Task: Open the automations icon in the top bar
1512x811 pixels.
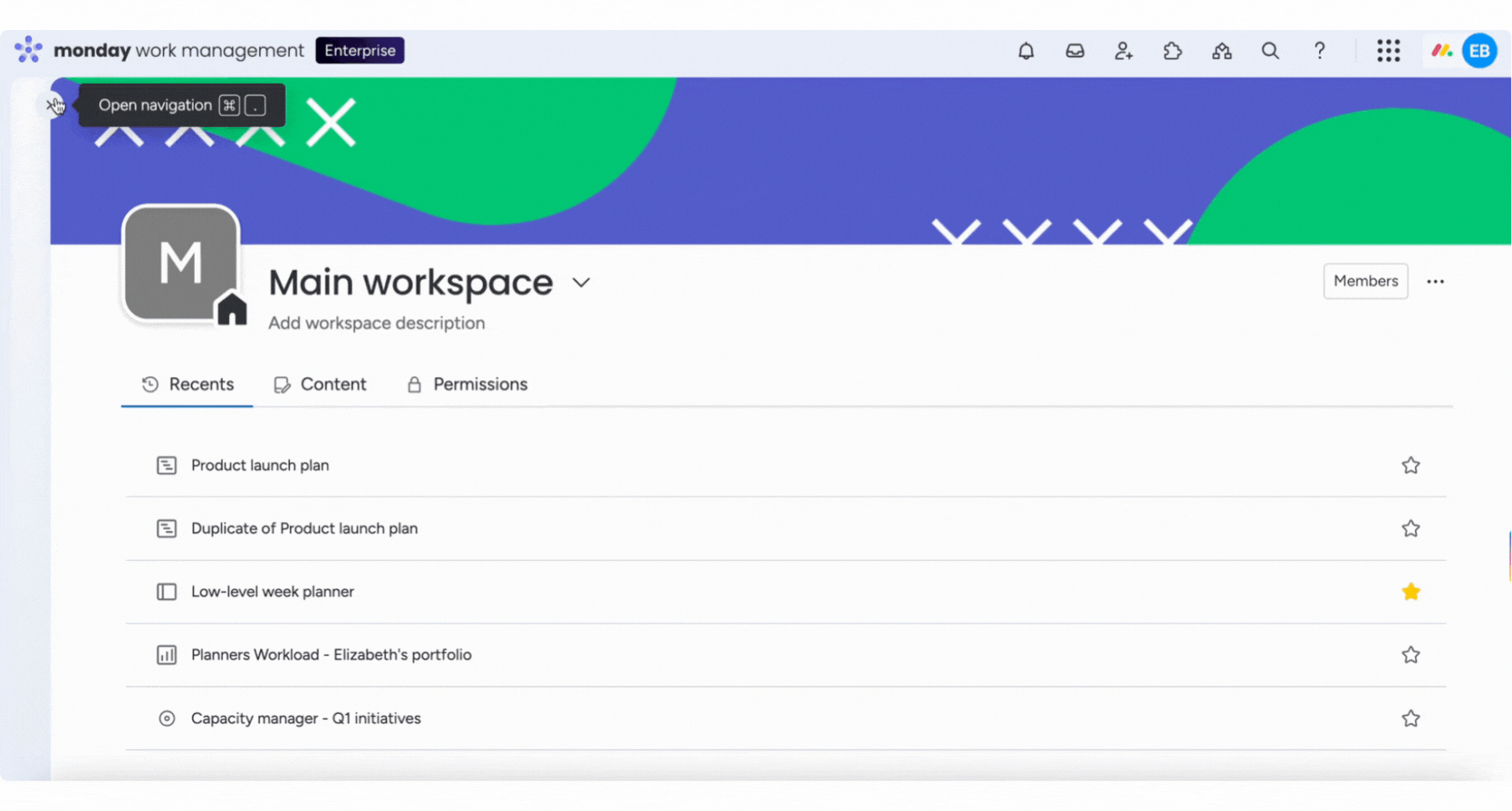Action: point(1221,50)
